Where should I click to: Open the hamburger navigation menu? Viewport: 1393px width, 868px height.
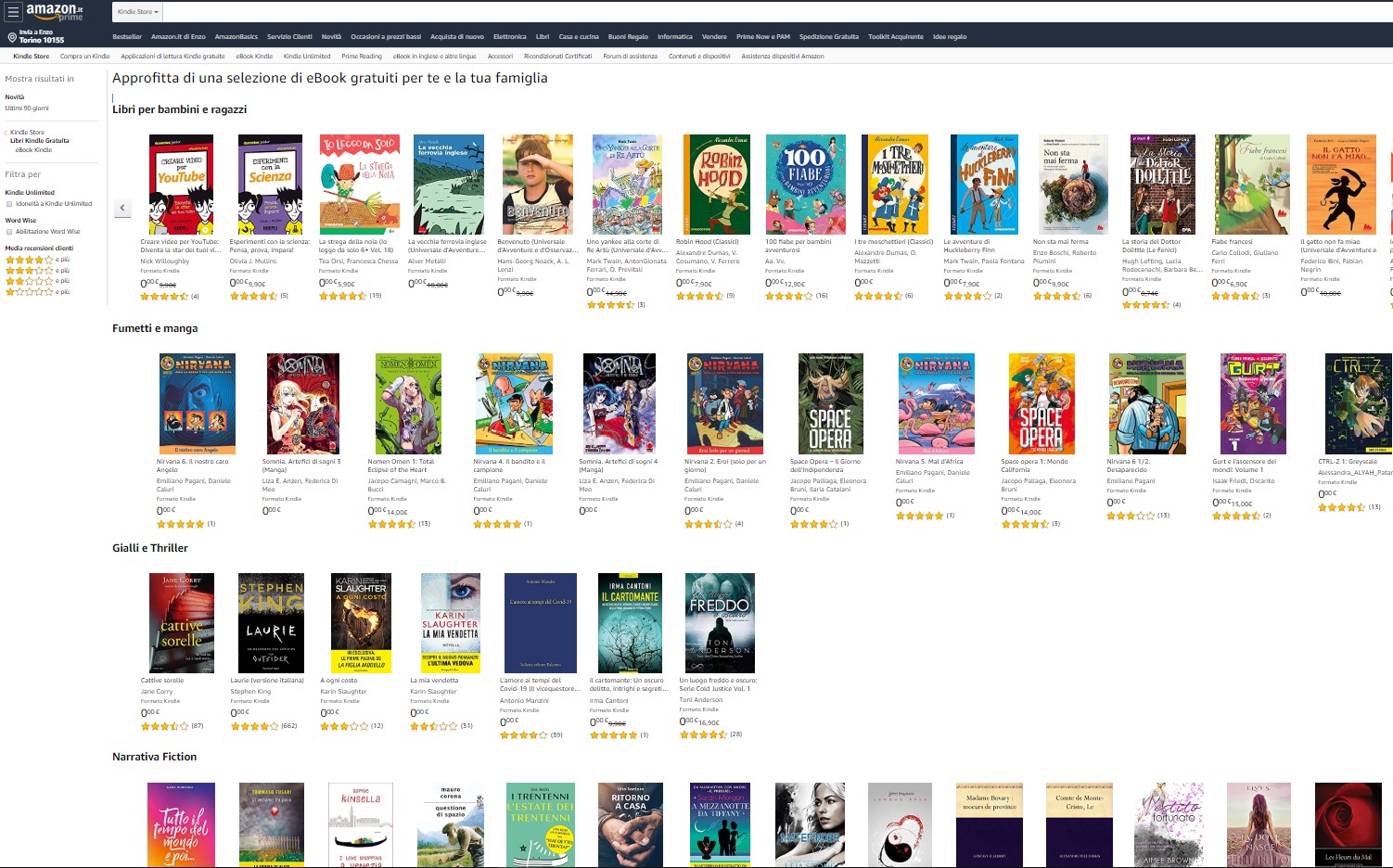12,12
